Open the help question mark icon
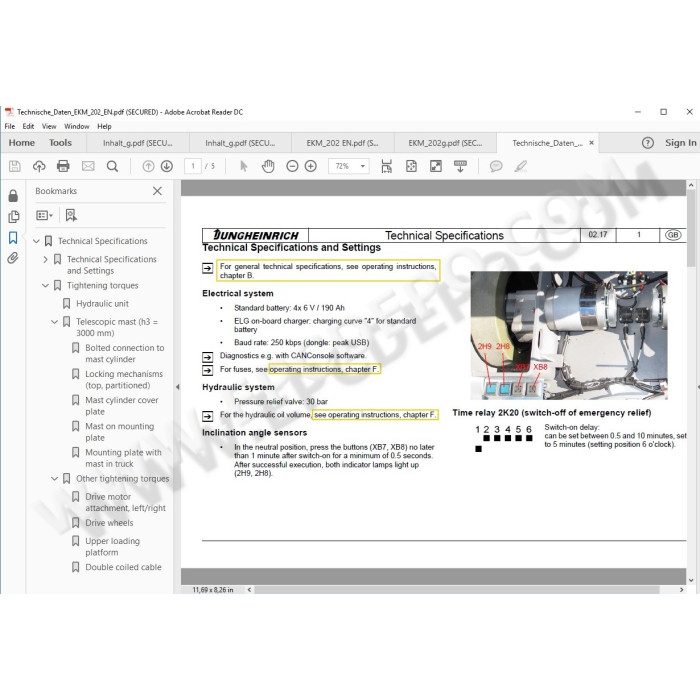The width and height of the screenshot is (700, 700). point(647,143)
